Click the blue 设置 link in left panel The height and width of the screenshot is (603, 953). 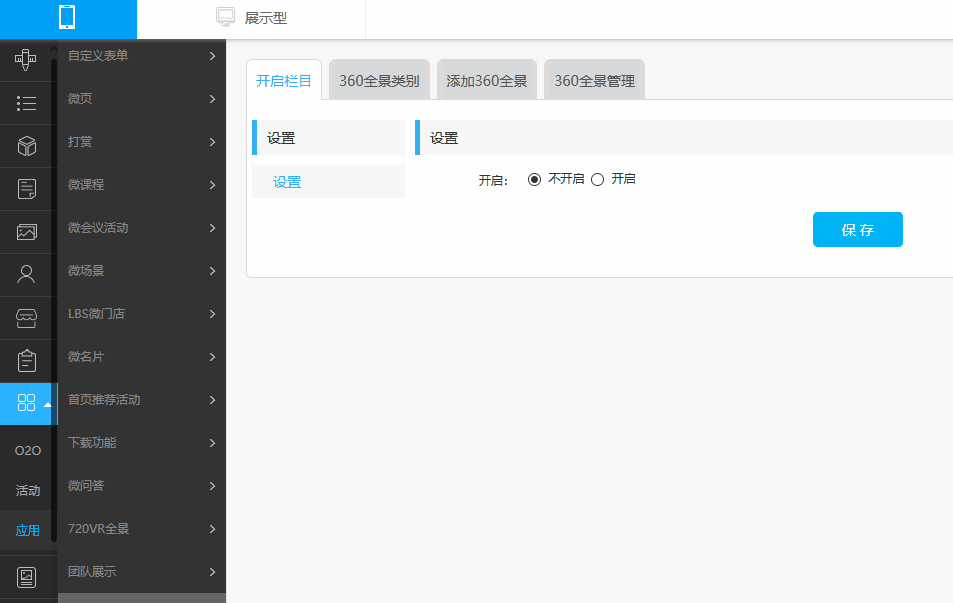tap(287, 182)
